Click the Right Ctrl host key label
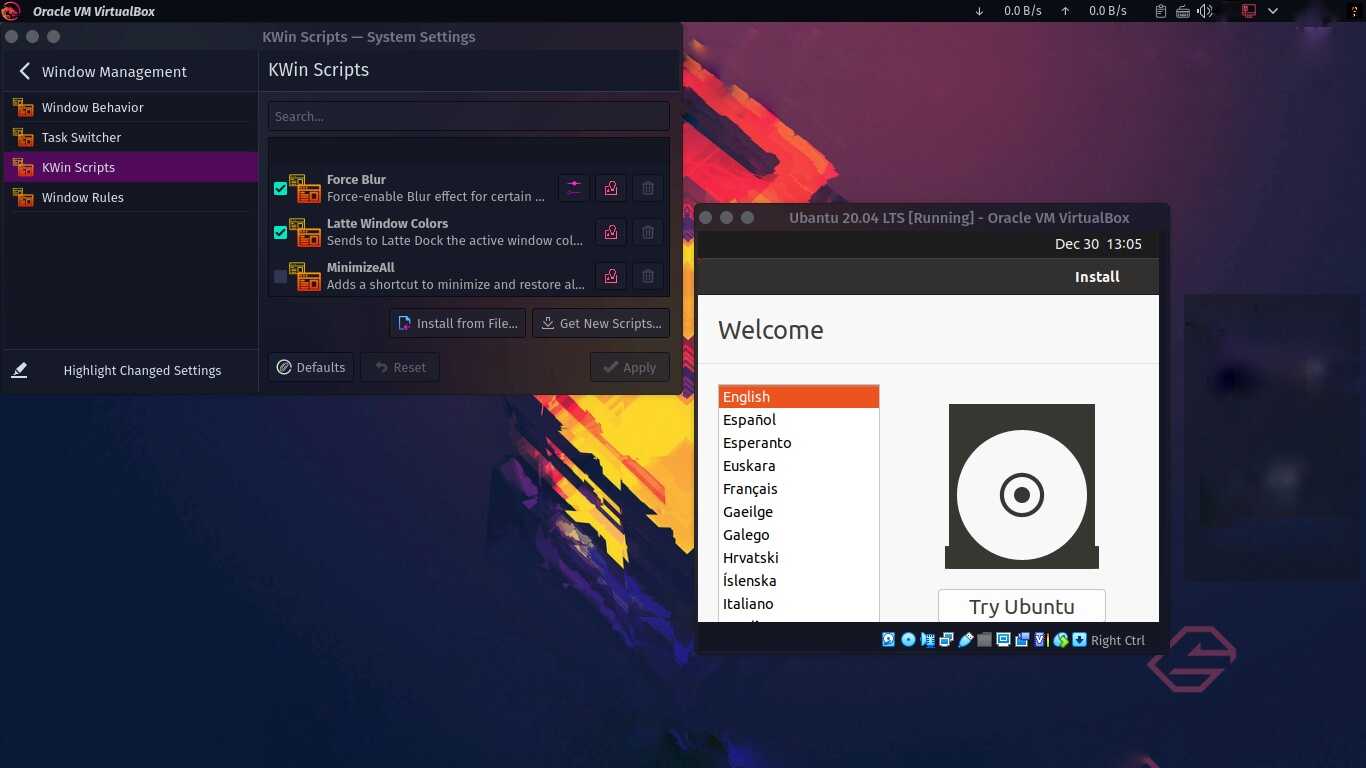 click(1118, 640)
